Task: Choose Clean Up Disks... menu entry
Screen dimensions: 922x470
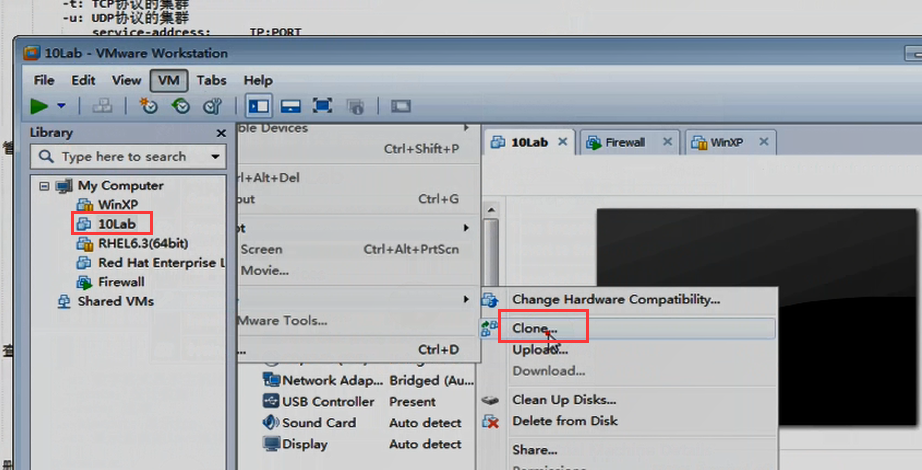Action: coord(629,400)
